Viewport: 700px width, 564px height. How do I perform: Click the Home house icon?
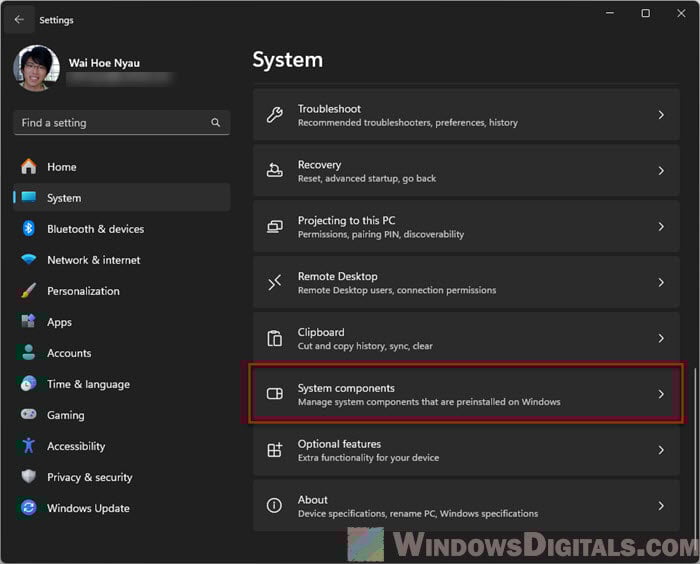click(x=29, y=167)
